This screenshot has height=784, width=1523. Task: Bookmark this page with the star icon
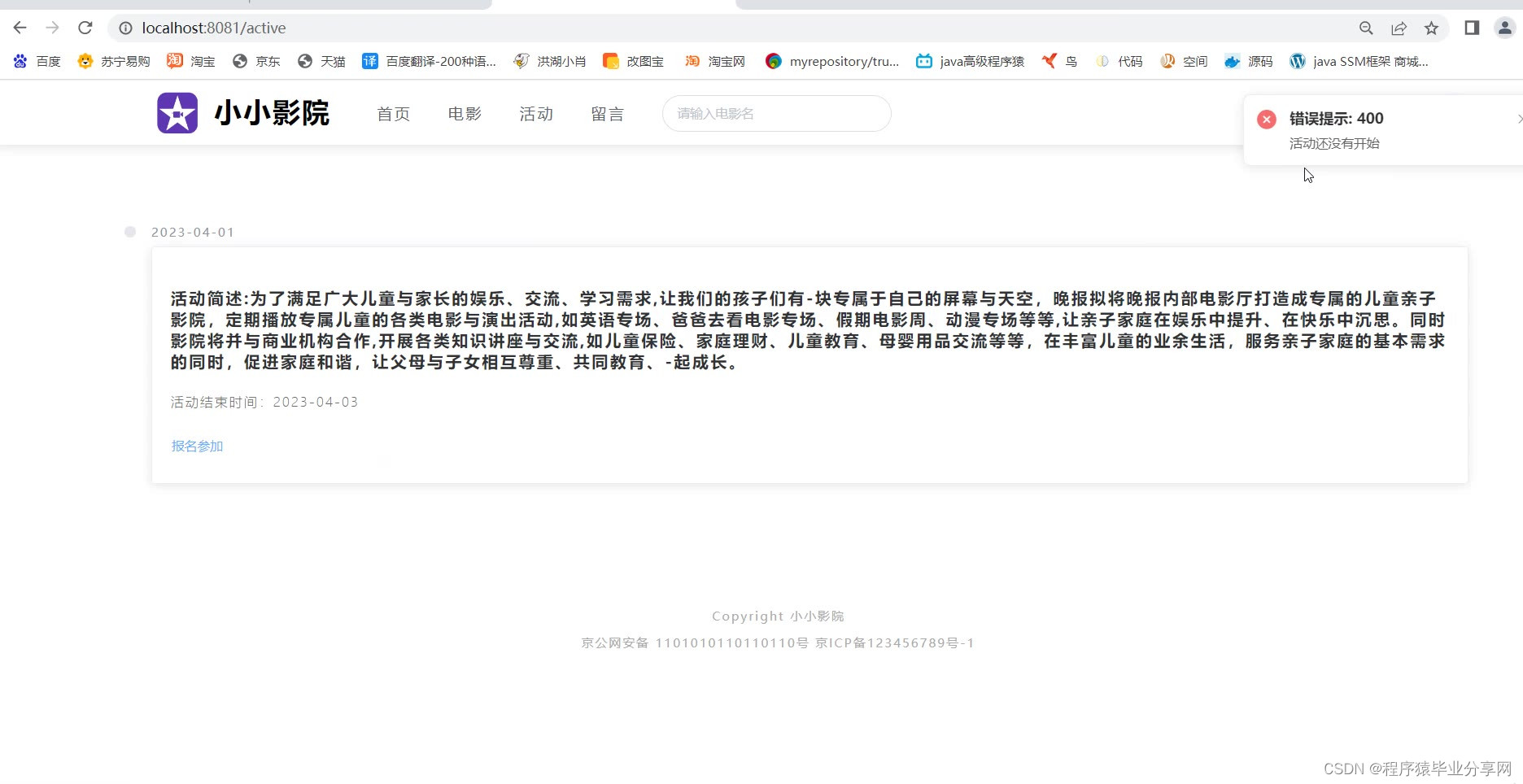(x=1431, y=28)
